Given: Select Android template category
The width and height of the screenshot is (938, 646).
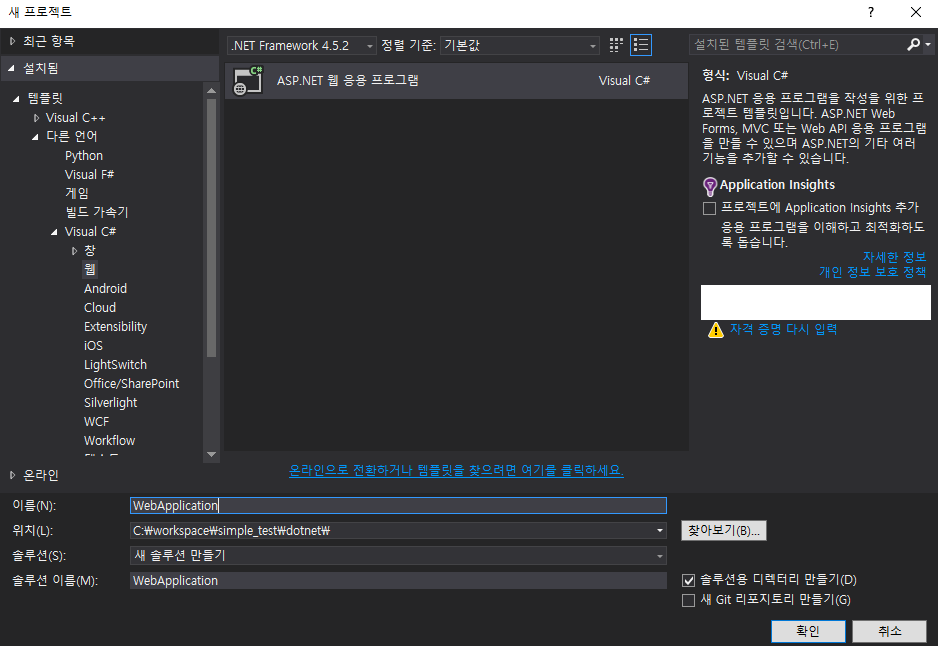Looking at the screenshot, I should (105, 288).
